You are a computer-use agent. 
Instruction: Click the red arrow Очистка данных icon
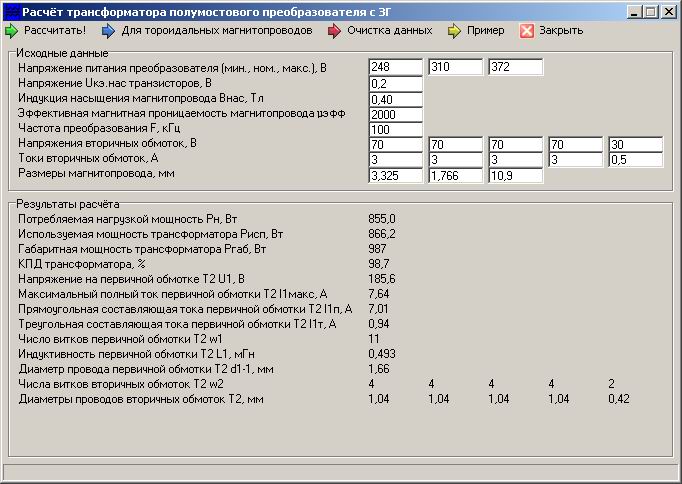click(334, 31)
